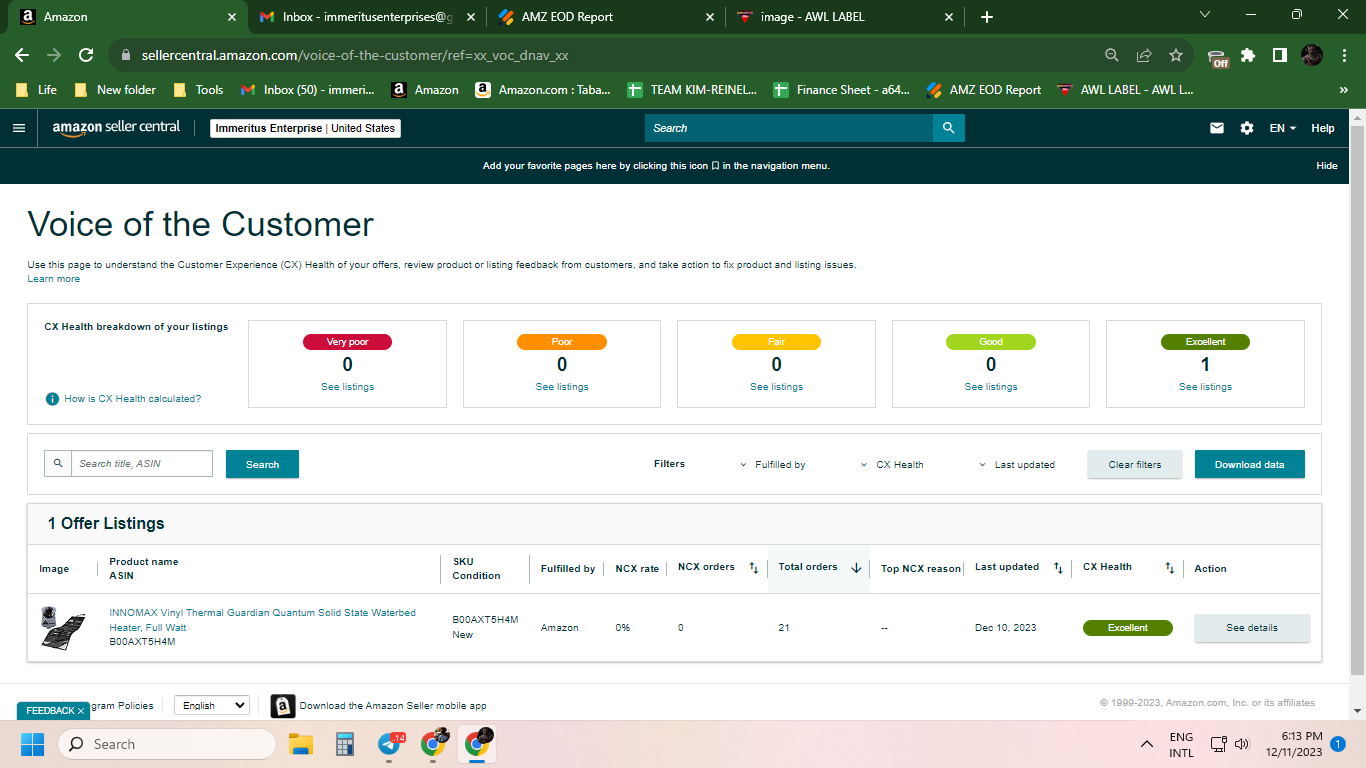Click the Download data button
Screen dimensions: 1366x768
tap(1250, 464)
